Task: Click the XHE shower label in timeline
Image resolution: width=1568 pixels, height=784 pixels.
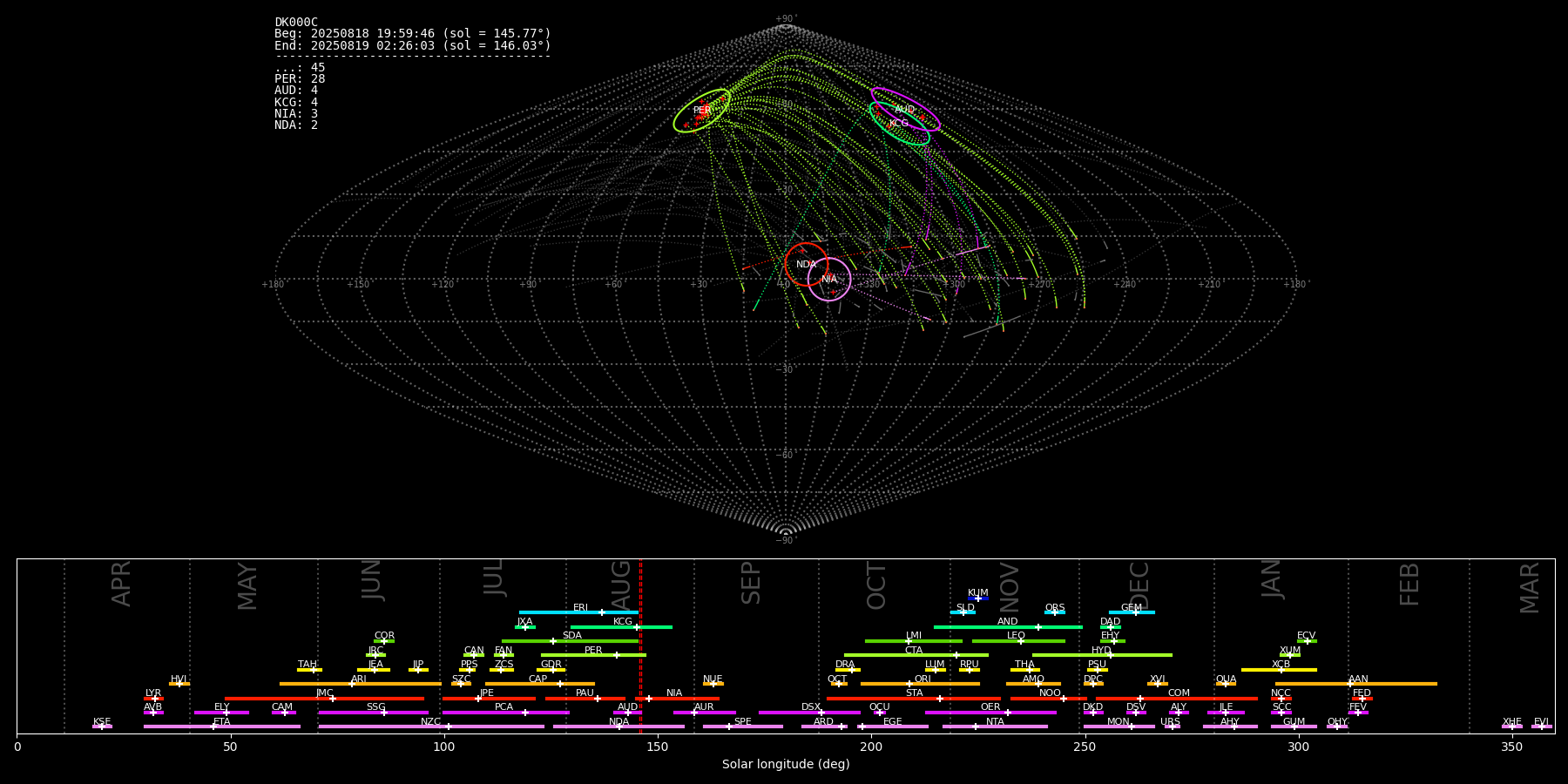Action: [1512, 722]
